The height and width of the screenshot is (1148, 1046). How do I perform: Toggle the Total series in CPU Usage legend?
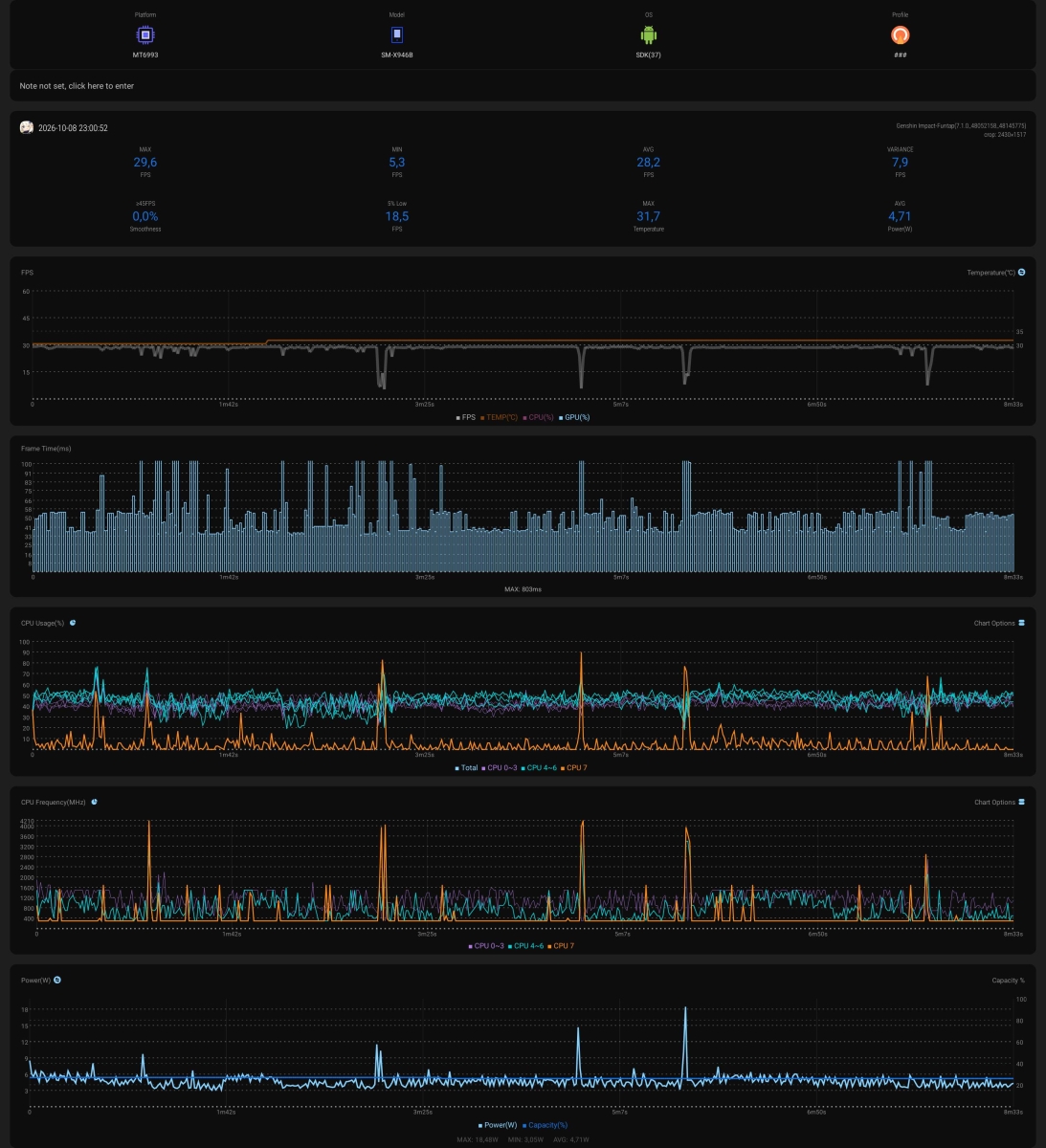point(466,768)
